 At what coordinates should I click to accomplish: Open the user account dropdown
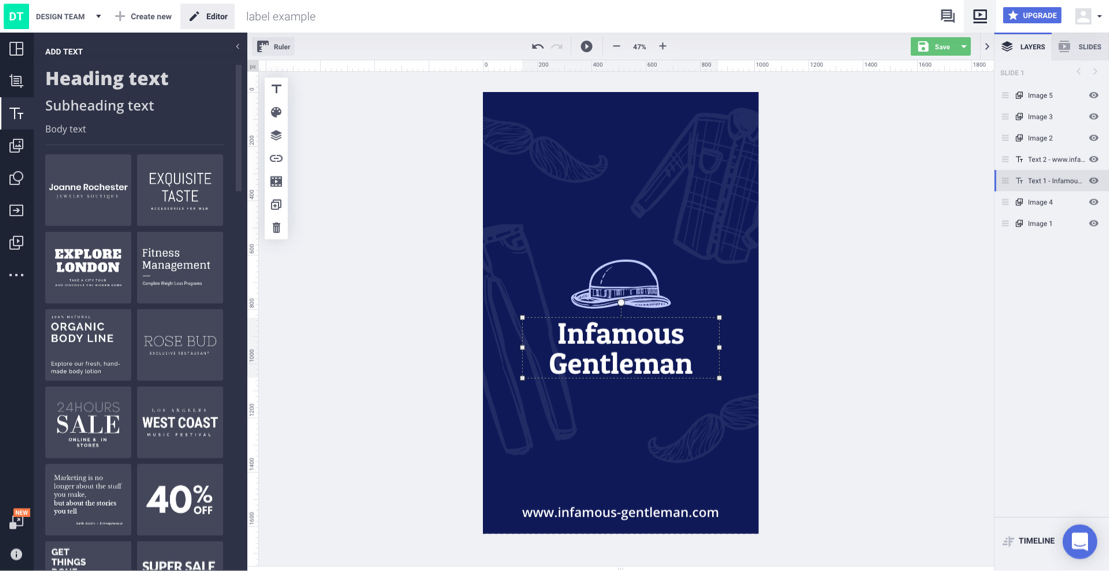1088,16
